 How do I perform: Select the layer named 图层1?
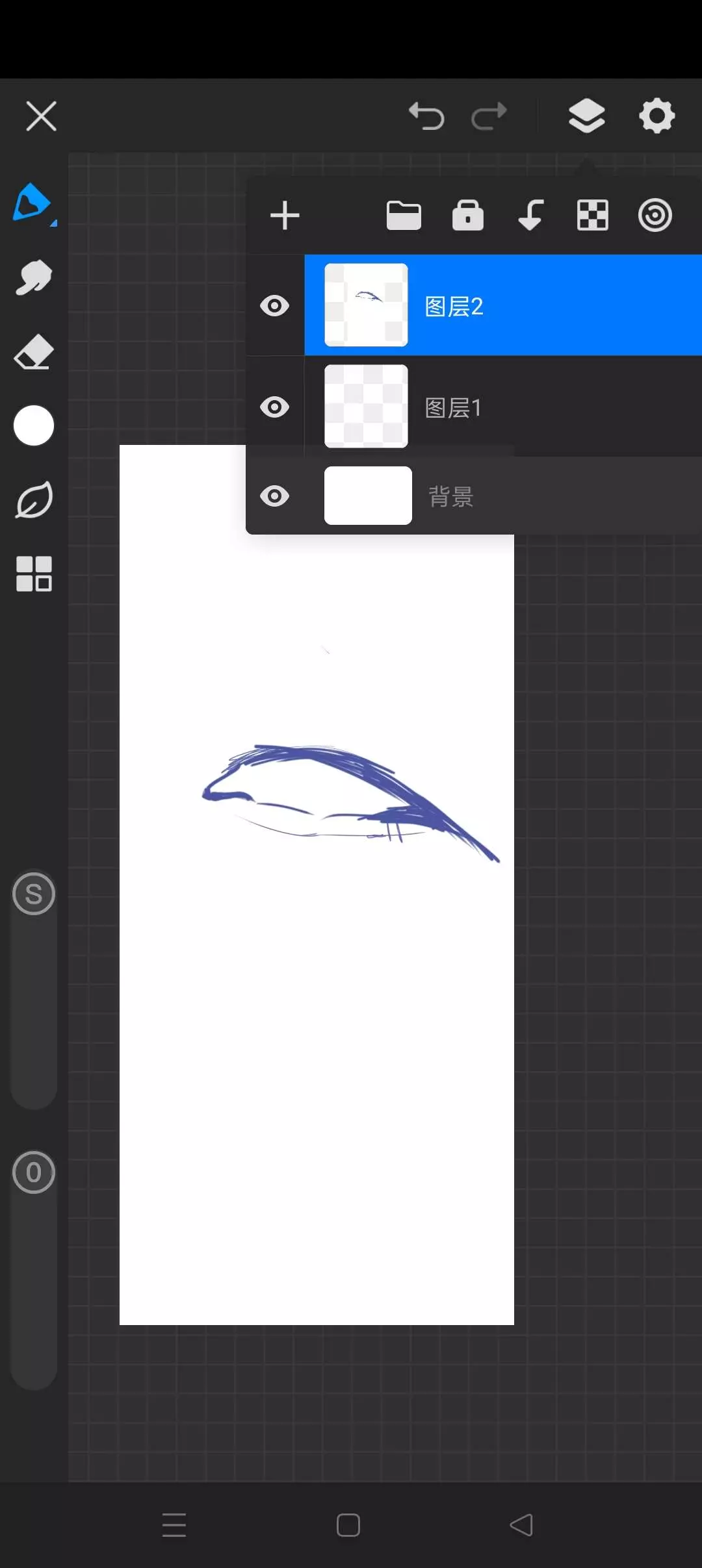tap(503, 407)
